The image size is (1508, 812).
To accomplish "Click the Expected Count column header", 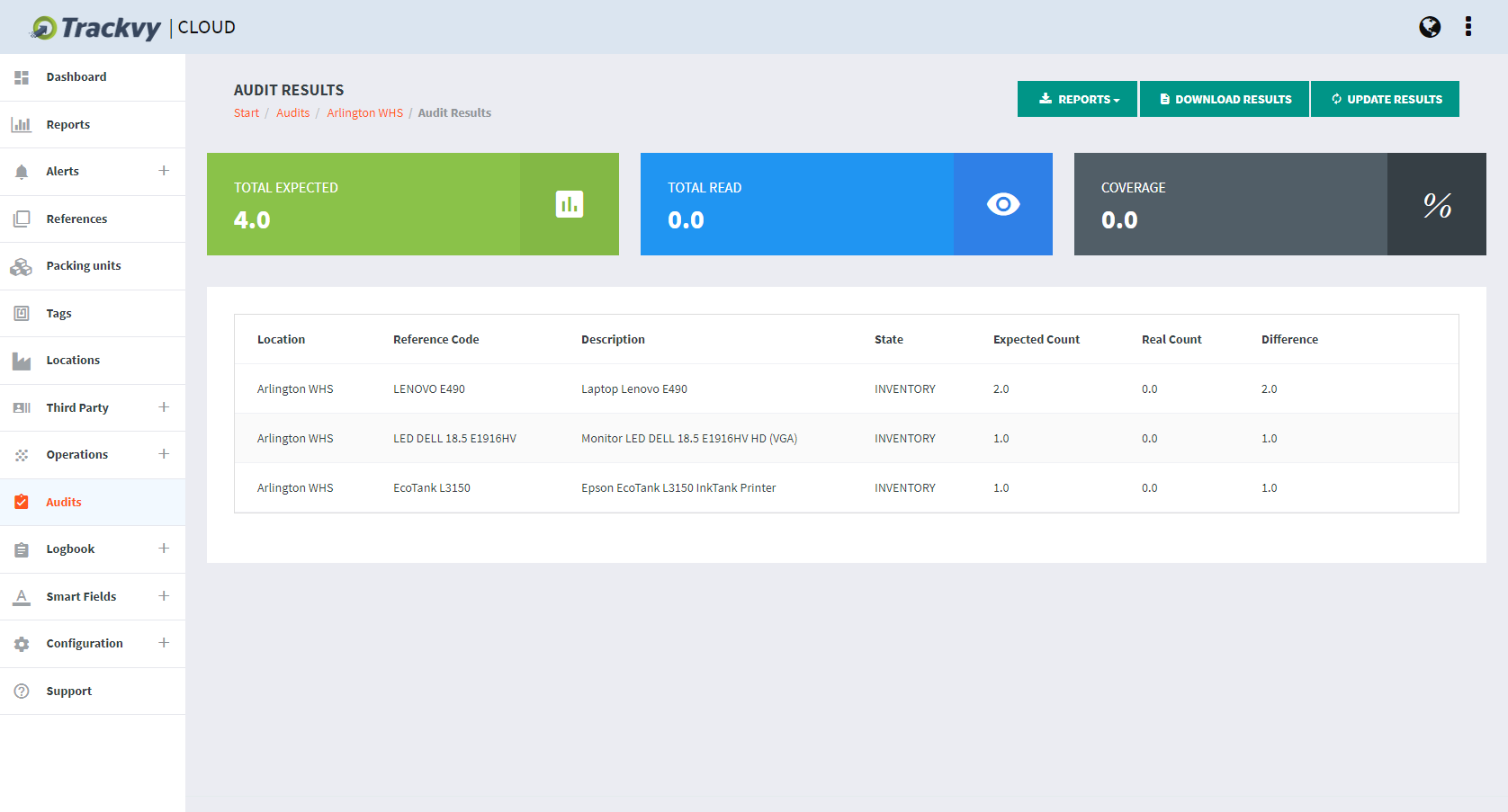I will 1037,340.
